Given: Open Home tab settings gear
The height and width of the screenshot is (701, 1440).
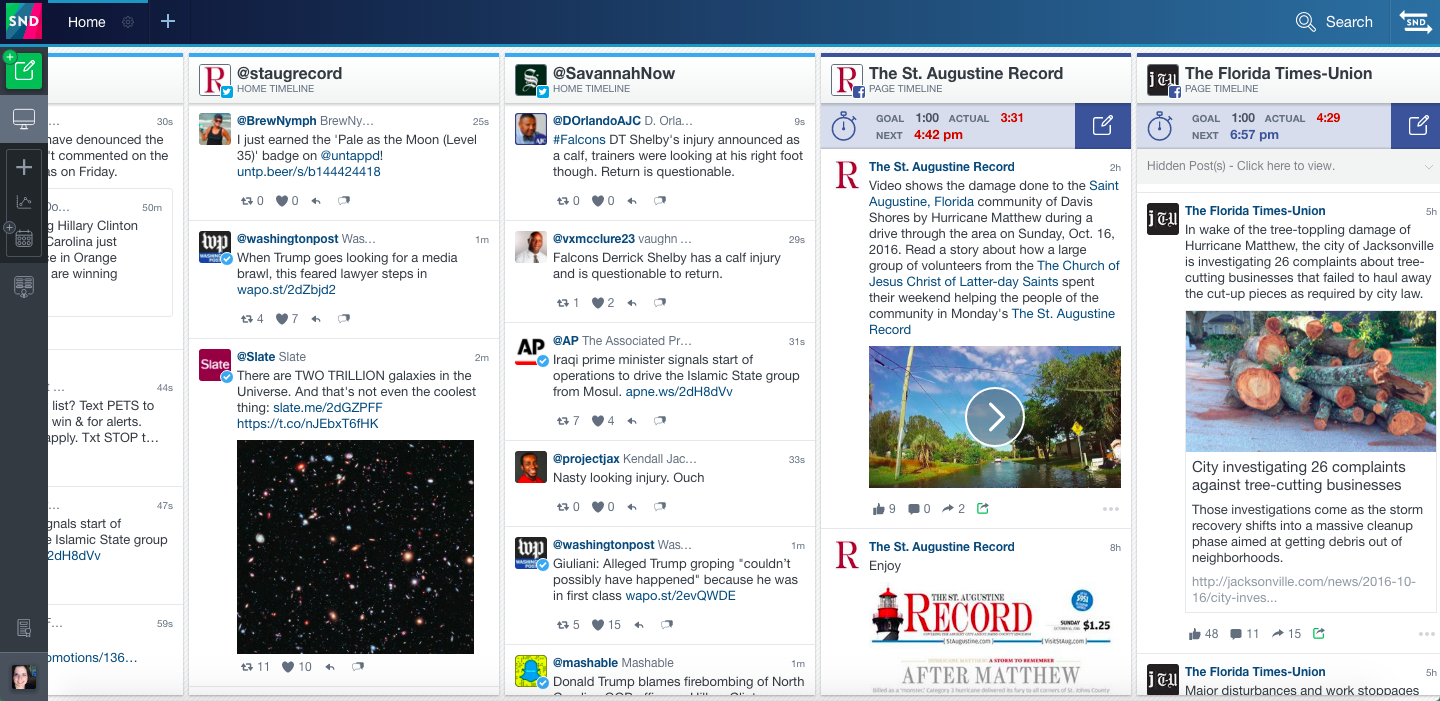Looking at the screenshot, I should 128,22.
